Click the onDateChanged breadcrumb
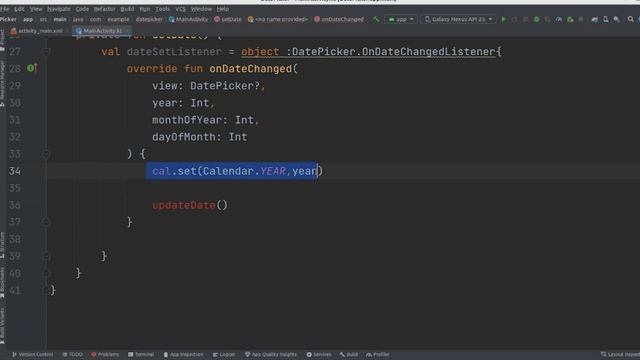This screenshot has height=360, width=640. pyautogui.click(x=339, y=19)
